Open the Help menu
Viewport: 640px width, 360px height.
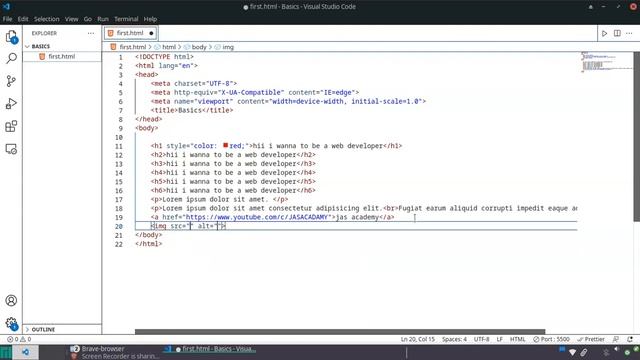click(x=150, y=19)
